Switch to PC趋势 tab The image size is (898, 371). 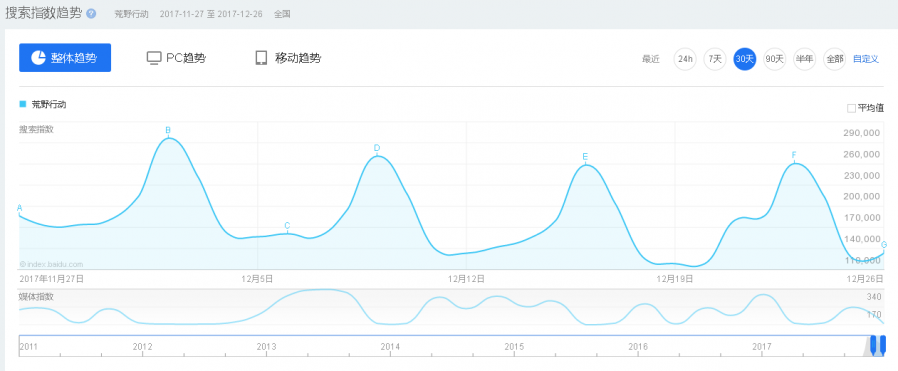click(x=176, y=58)
